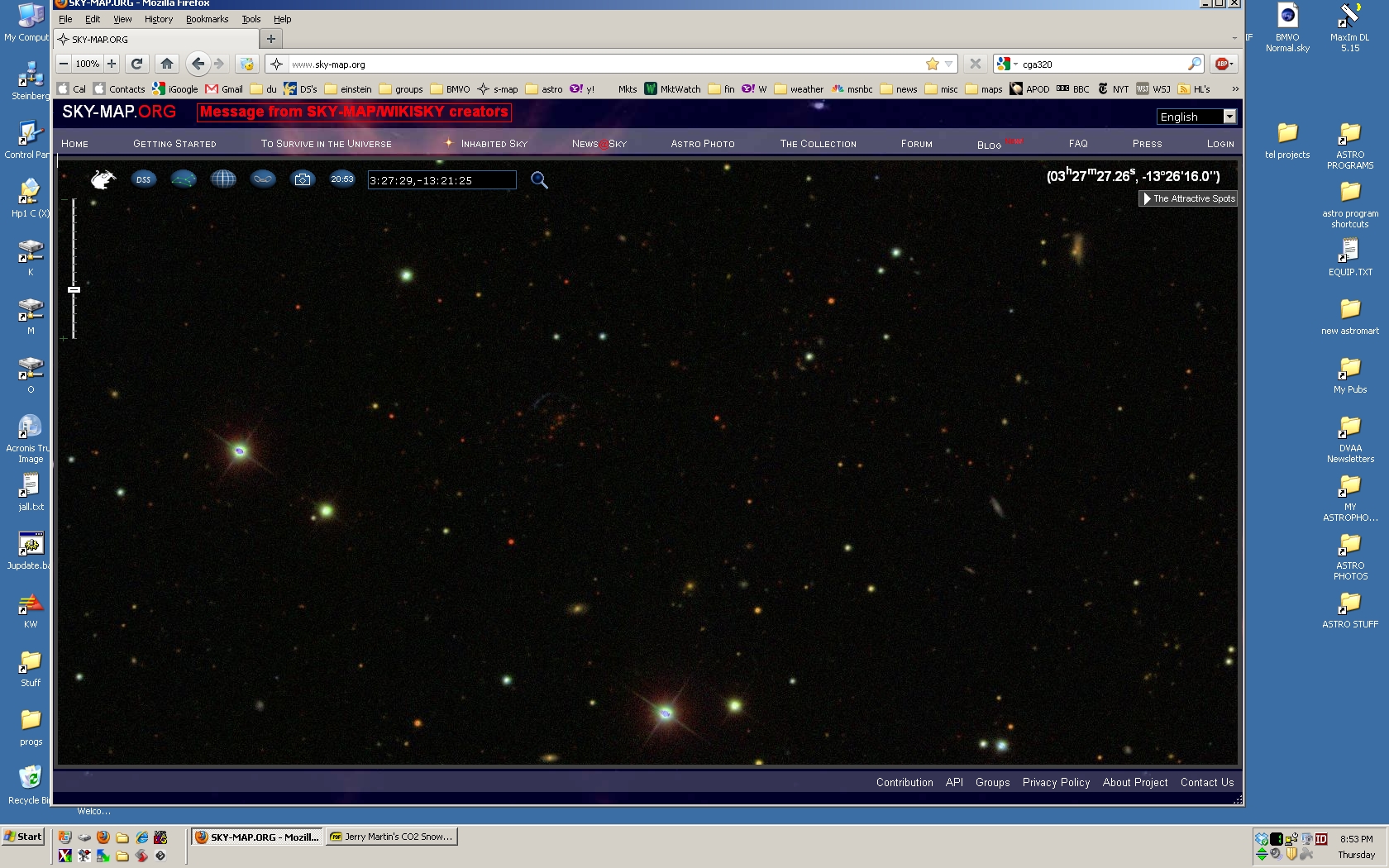Click the Firefox zoom out button
Image resolution: width=1389 pixels, height=868 pixels.
tap(64, 64)
